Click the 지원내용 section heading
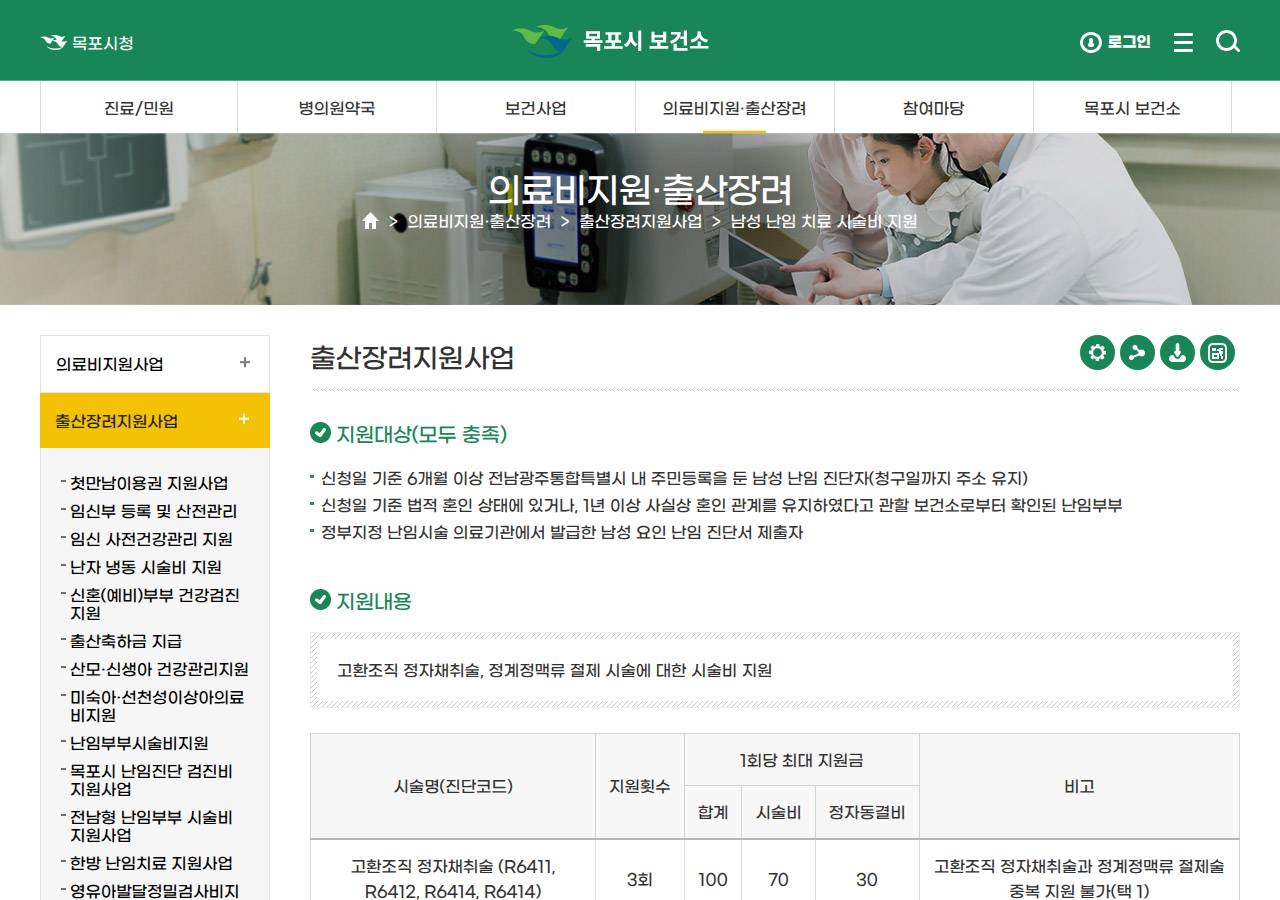The image size is (1280, 900). [x=374, y=601]
